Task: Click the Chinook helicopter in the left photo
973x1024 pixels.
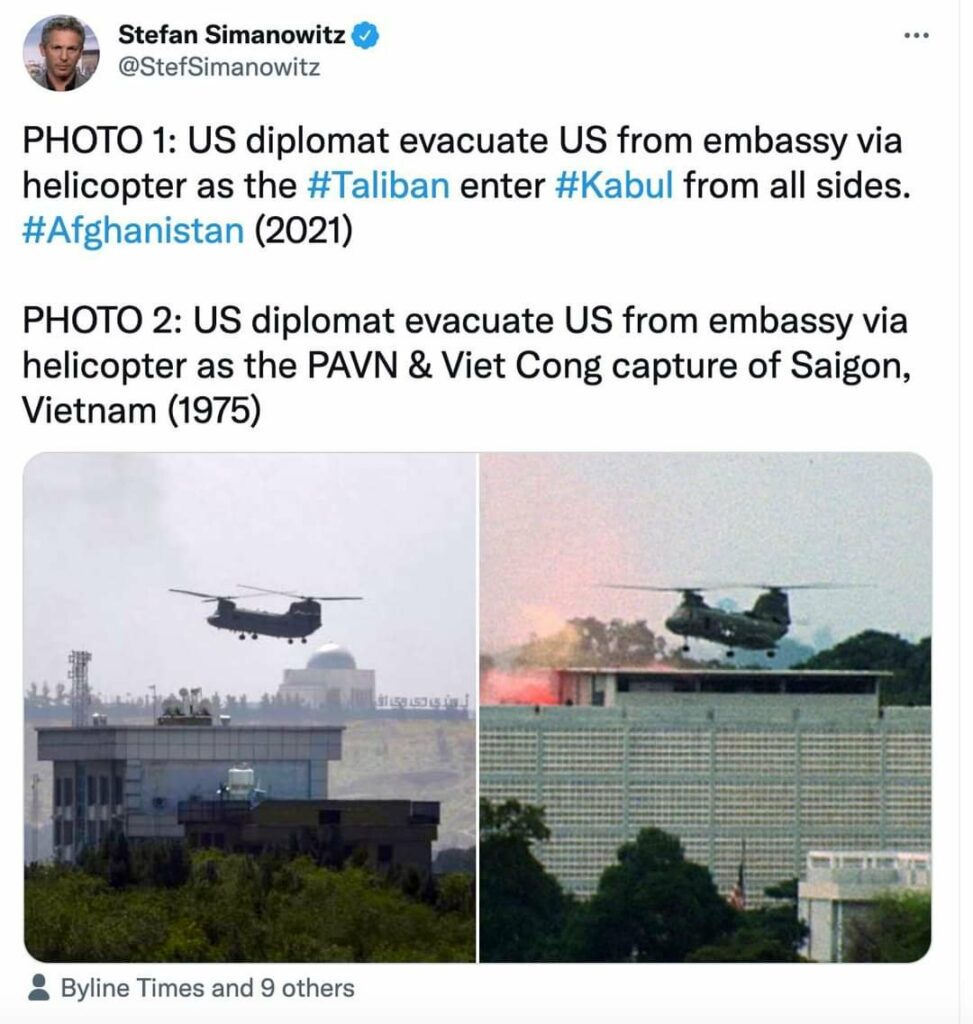Action: 266,613
